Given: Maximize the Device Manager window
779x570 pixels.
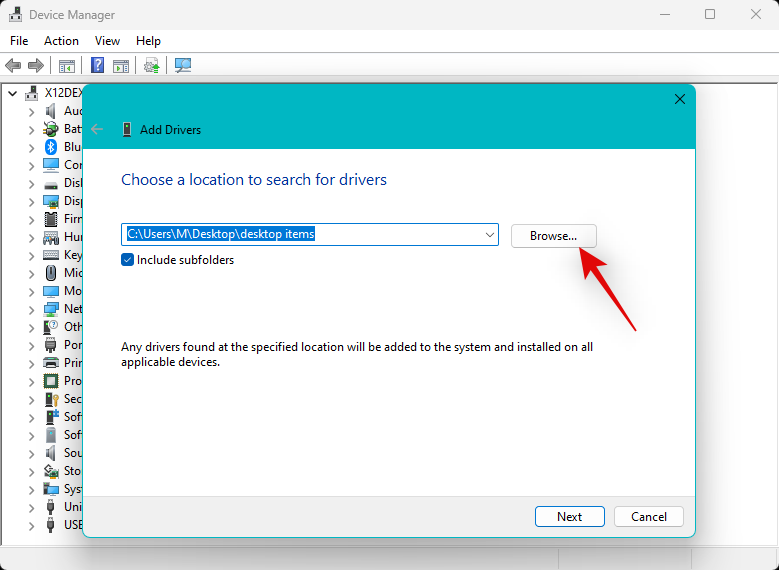Looking at the screenshot, I should [x=710, y=14].
